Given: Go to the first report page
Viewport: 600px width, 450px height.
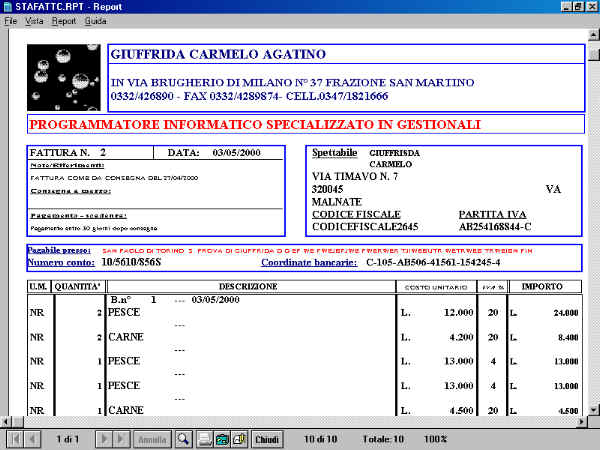Looking at the screenshot, I should (x=15, y=439).
